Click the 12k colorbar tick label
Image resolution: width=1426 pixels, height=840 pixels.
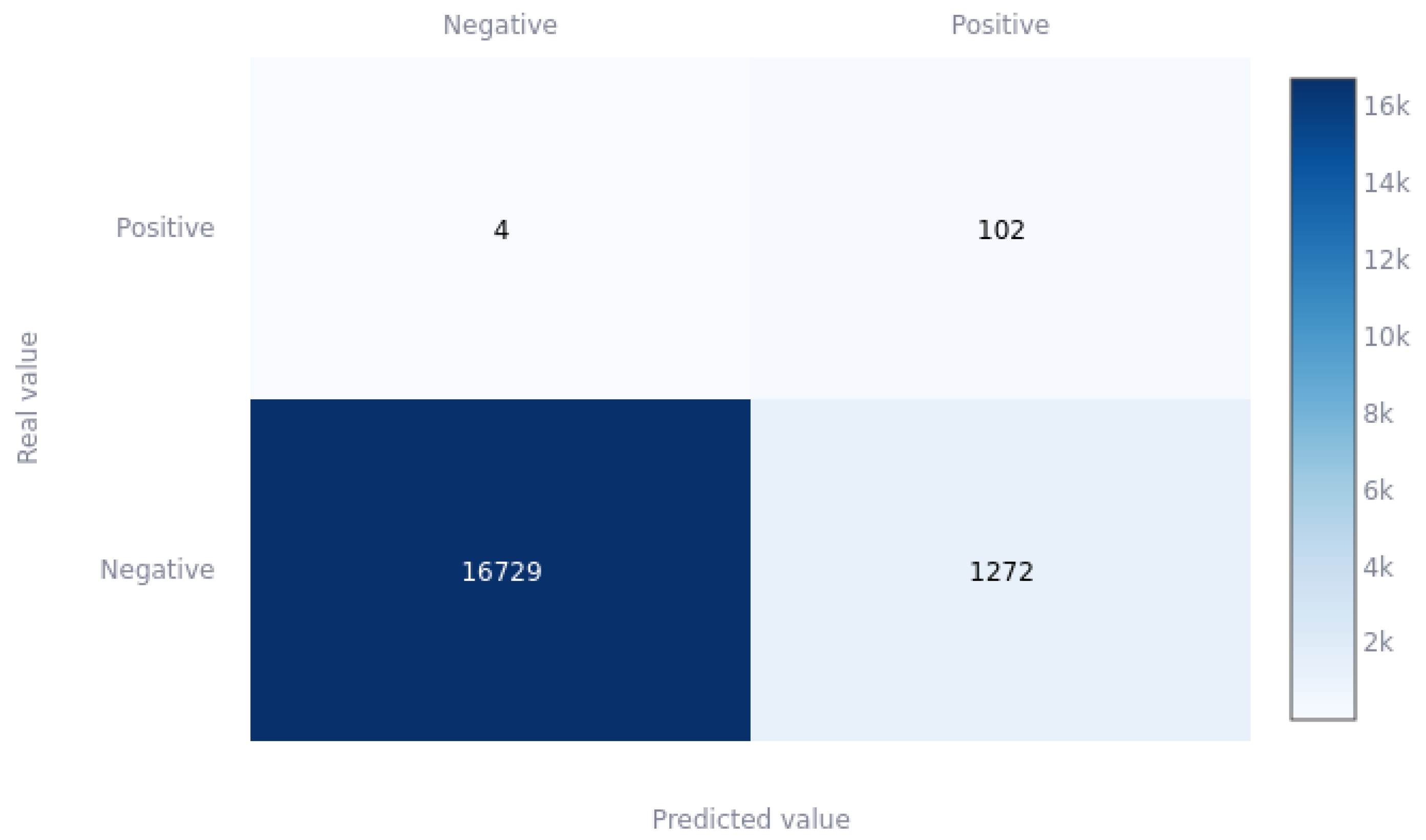click(1386, 260)
